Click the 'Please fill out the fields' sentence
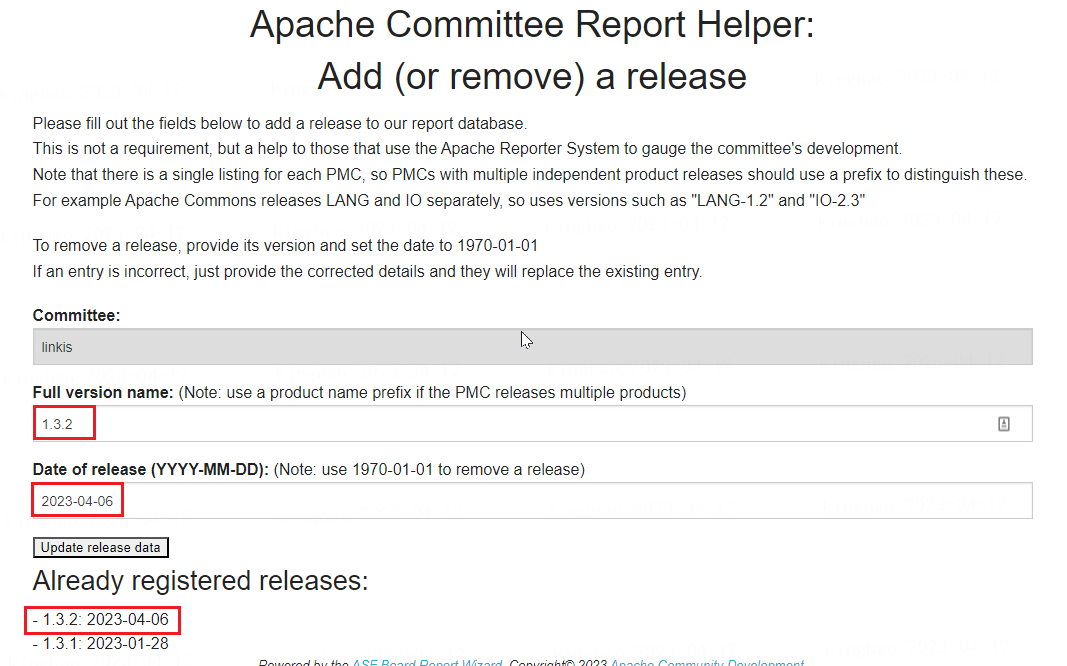Viewport: 1067px width, 666px height. (280, 123)
